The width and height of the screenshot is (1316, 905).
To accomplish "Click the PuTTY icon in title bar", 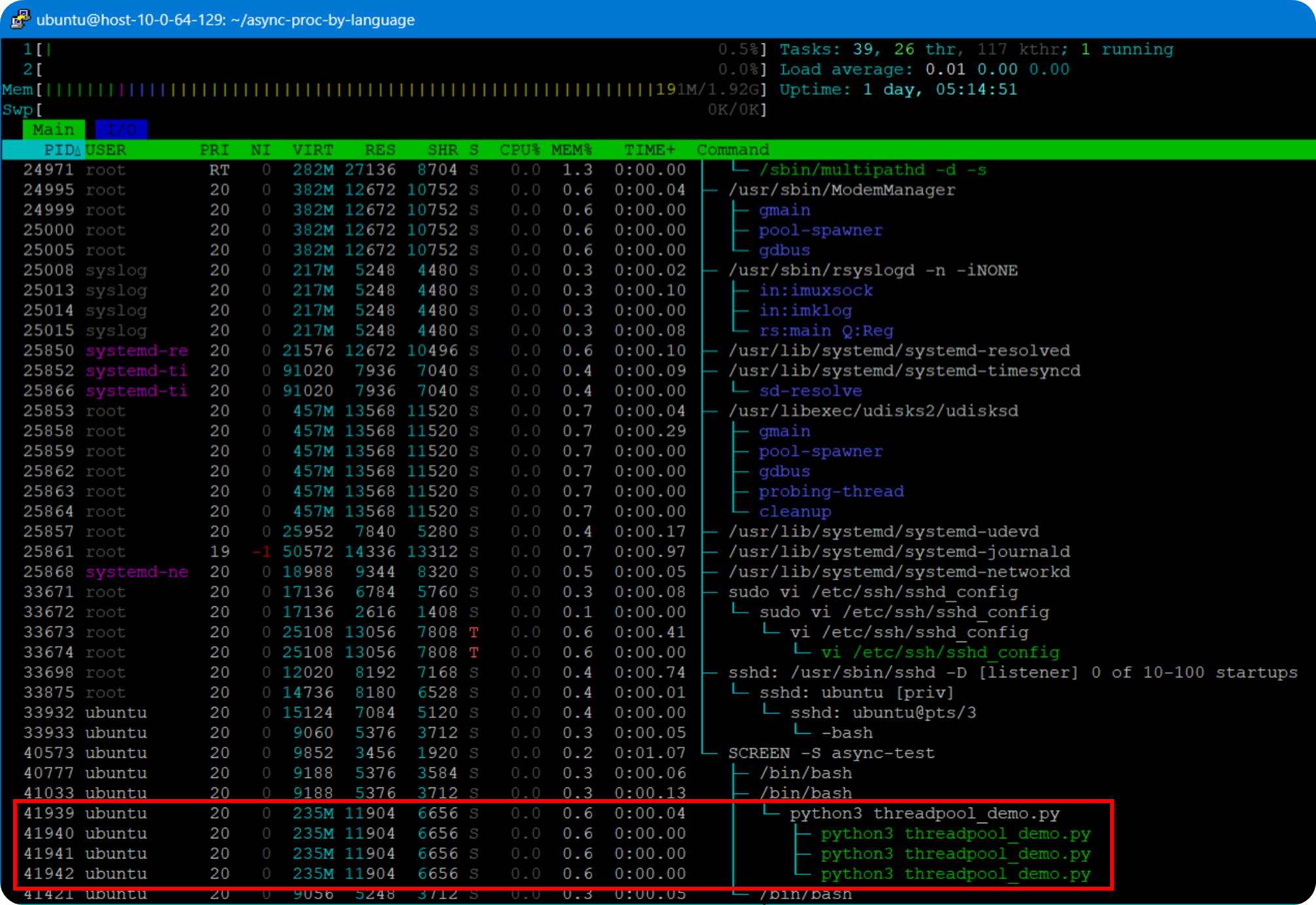I will point(20,19).
